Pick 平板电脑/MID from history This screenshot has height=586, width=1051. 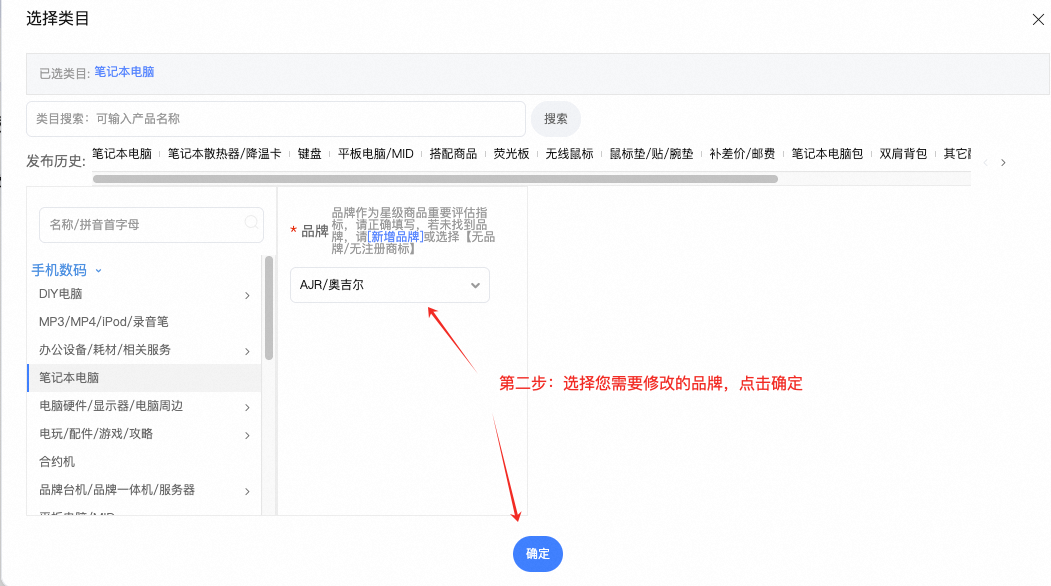pos(375,154)
